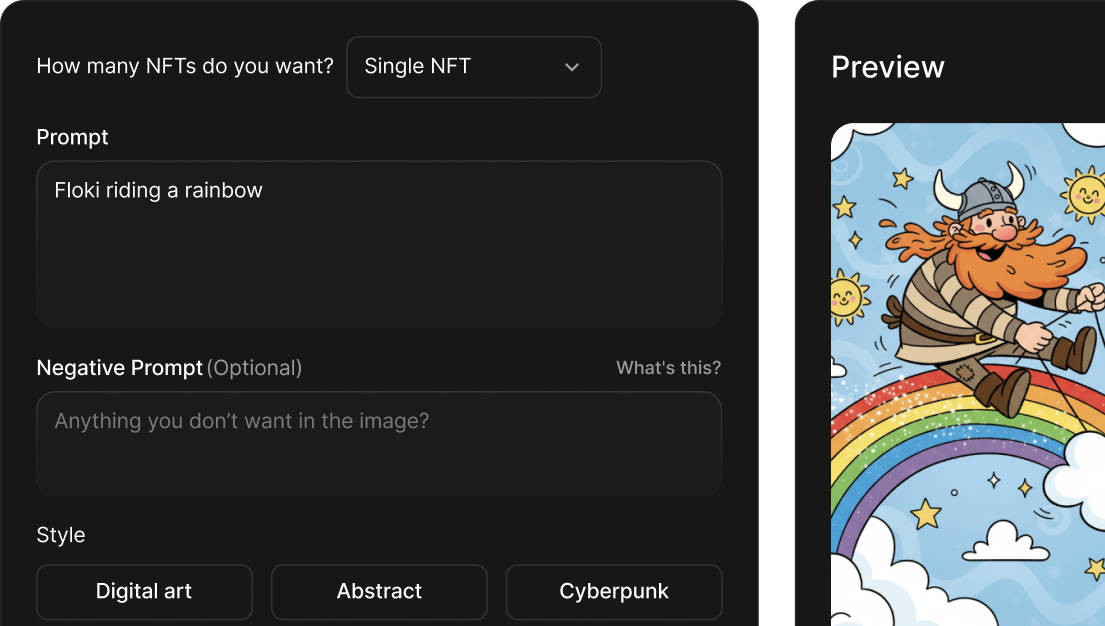Open the "What's this?" help link
Viewport: 1105px width, 626px height.
[668, 368]
